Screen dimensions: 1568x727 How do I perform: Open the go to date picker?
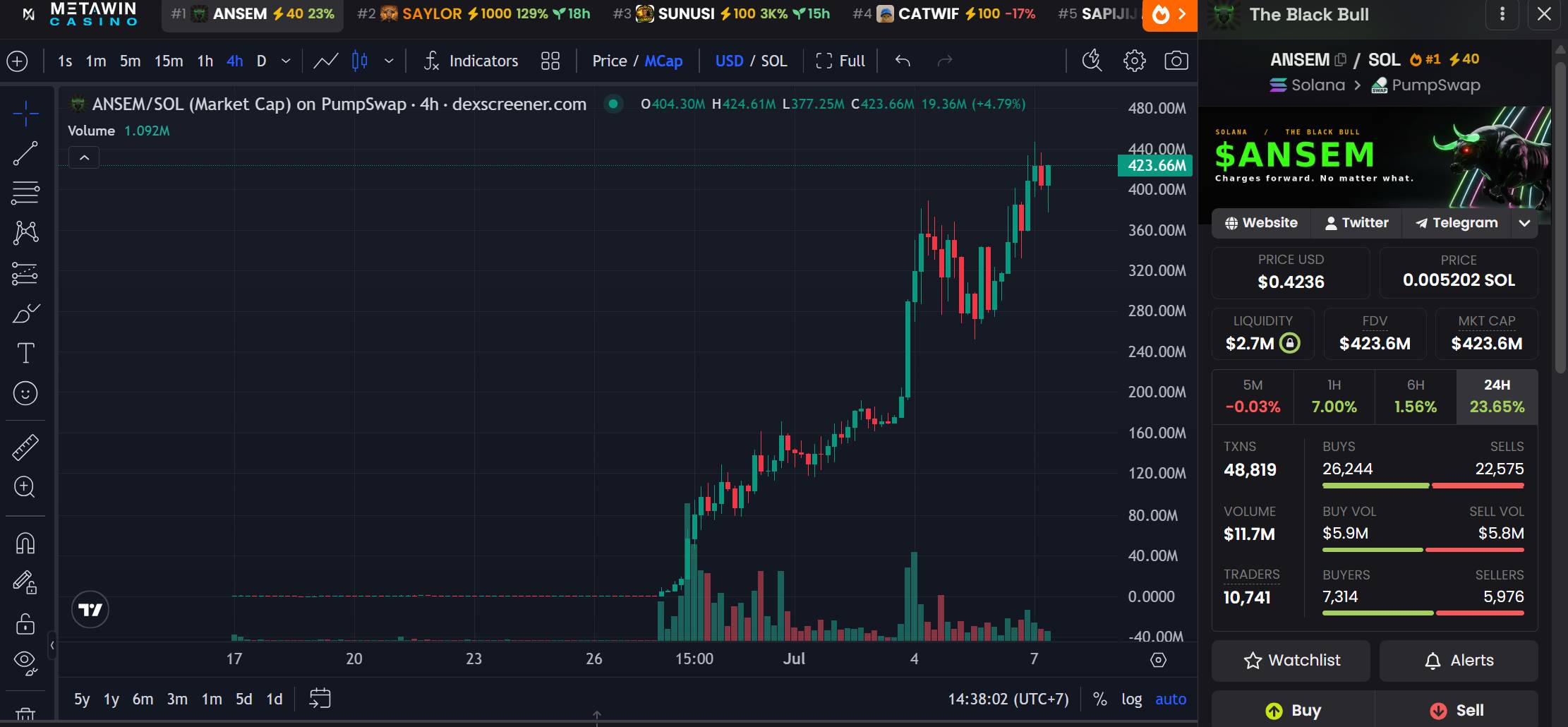coord(320,699)
